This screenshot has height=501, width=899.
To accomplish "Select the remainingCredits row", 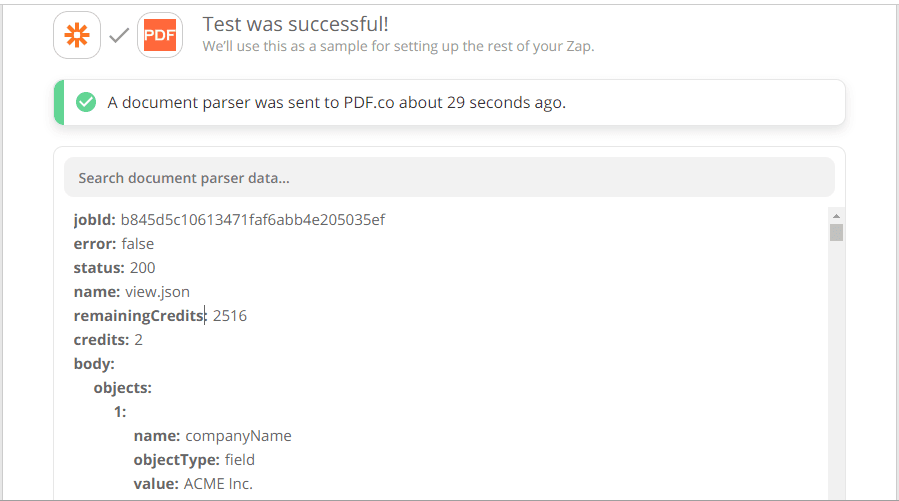I will click(160, 316).
